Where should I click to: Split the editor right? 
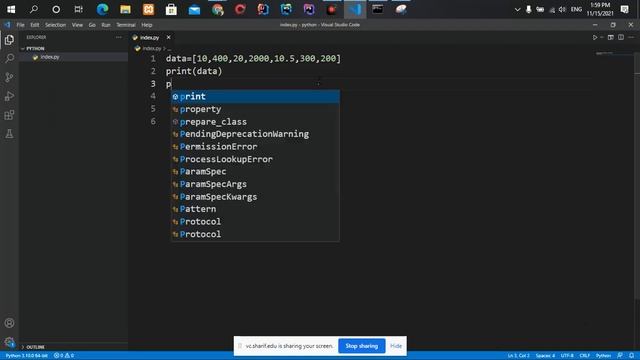(x=621, y=37)
